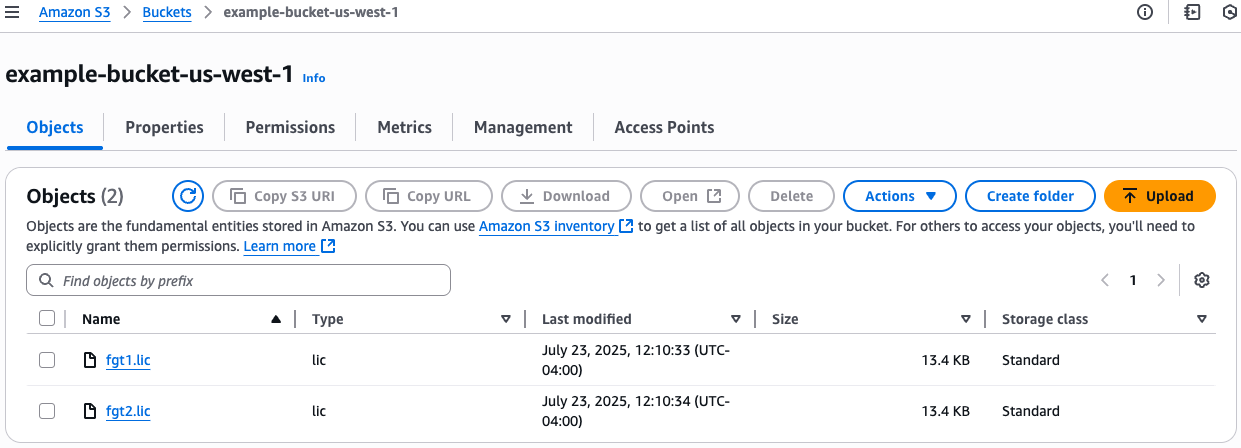
Task: Sort by Size column arrow
Action: click(966, 319)
